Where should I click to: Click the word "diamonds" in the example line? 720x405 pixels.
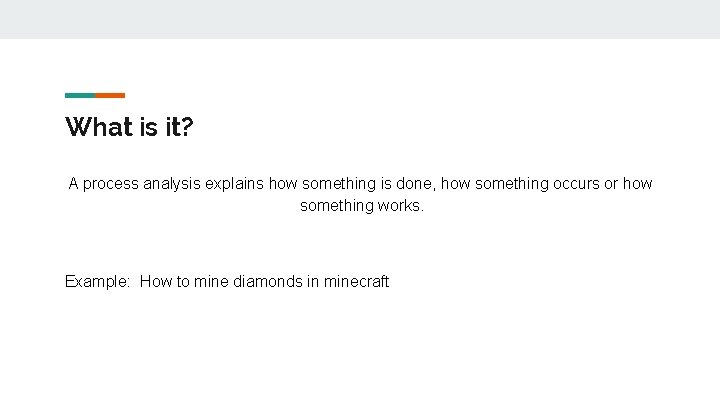(x=268, y=282)
